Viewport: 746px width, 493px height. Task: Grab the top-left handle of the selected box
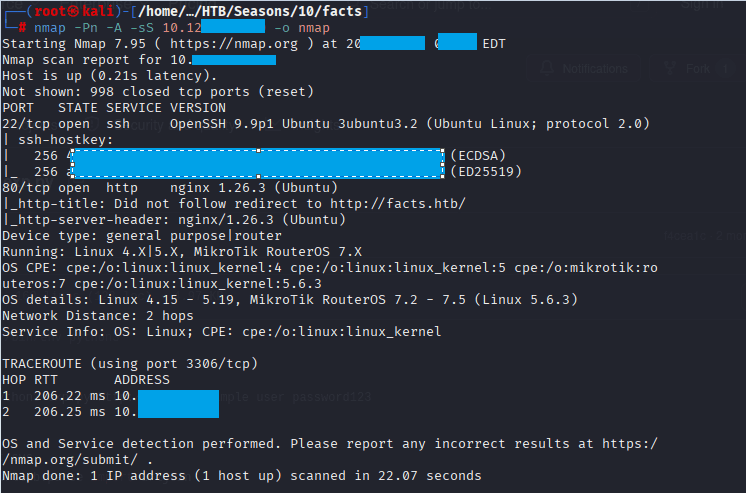tap(73, 150)
